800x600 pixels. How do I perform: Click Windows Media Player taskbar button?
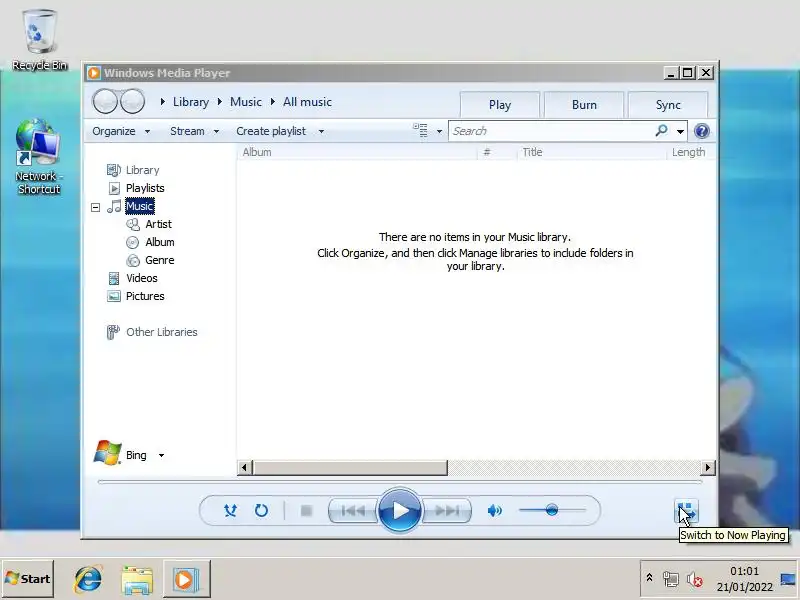187,579
